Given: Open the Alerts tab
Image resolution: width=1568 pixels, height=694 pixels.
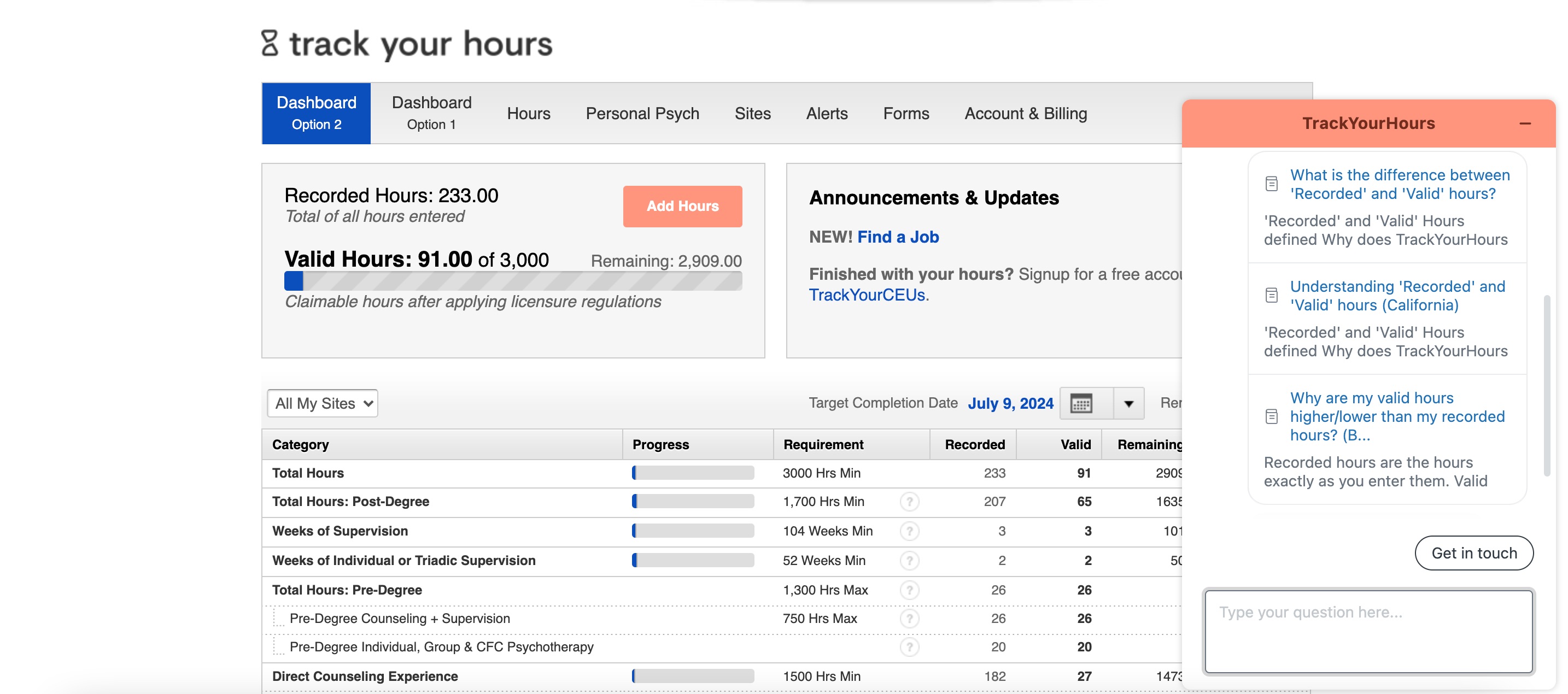Looking at the screenshot, I should pos(827,114).
